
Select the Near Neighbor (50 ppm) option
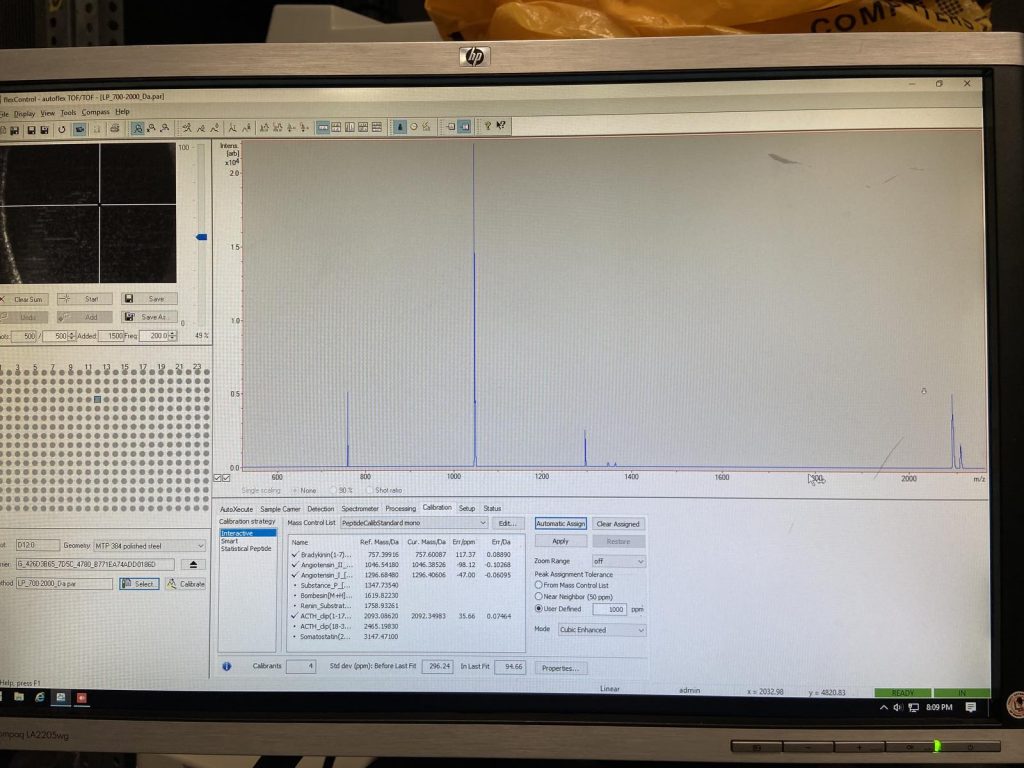[x=539, y=597]
